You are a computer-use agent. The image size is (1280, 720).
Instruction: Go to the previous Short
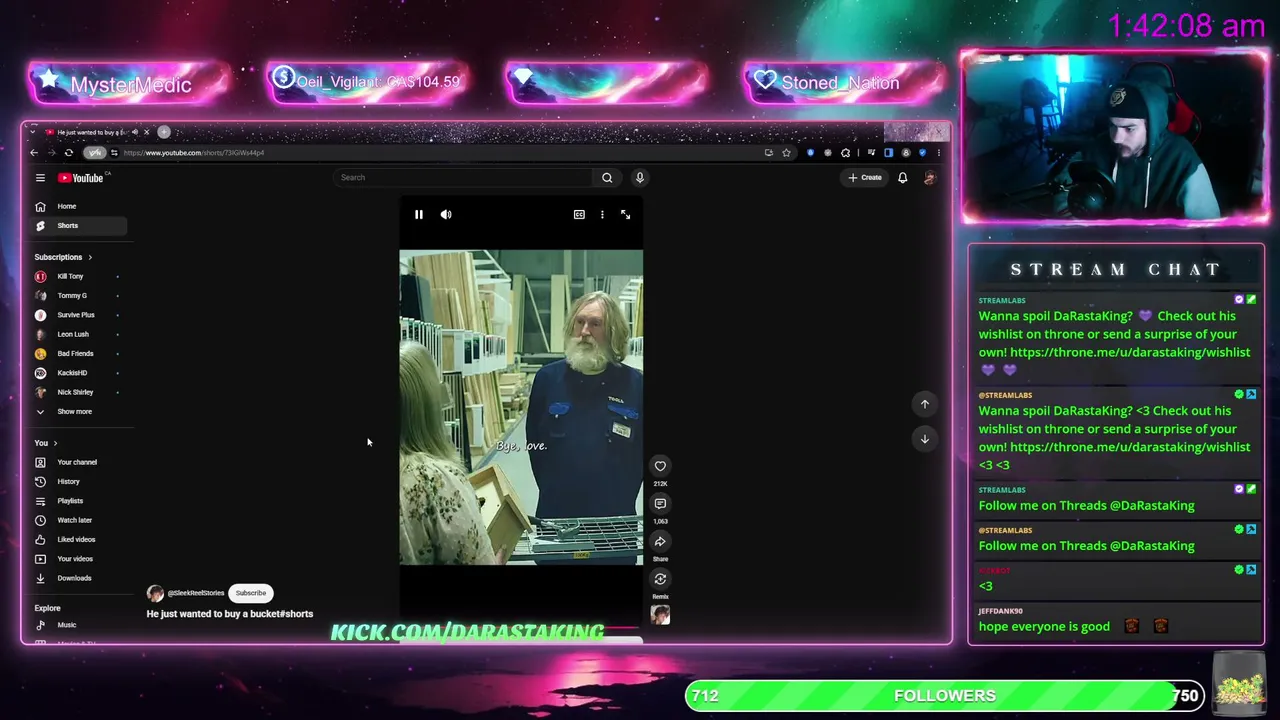tap(925, 404)
